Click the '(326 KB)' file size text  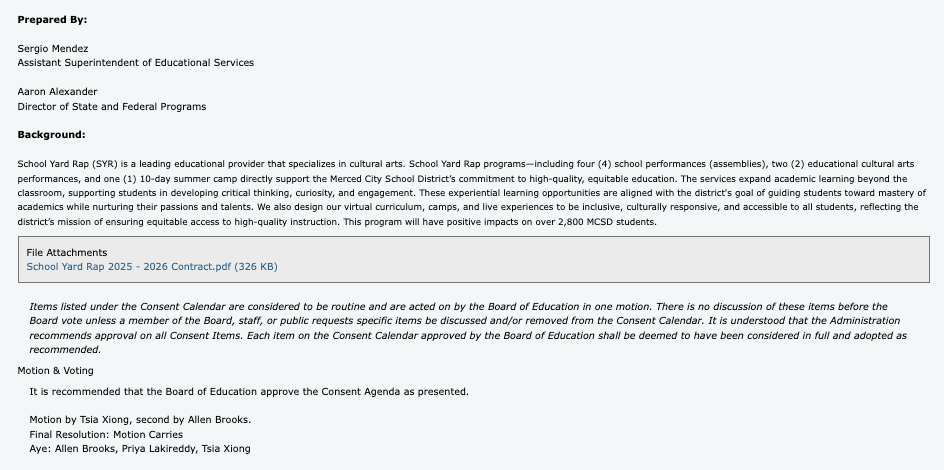pos(256,267)
